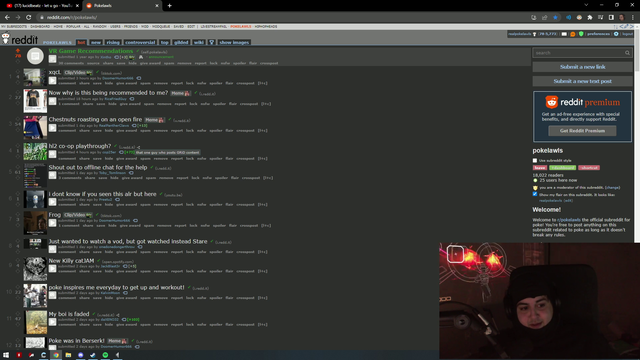Open the 'wiki' tab
640x360 pixels.
(x=198, y=42)
